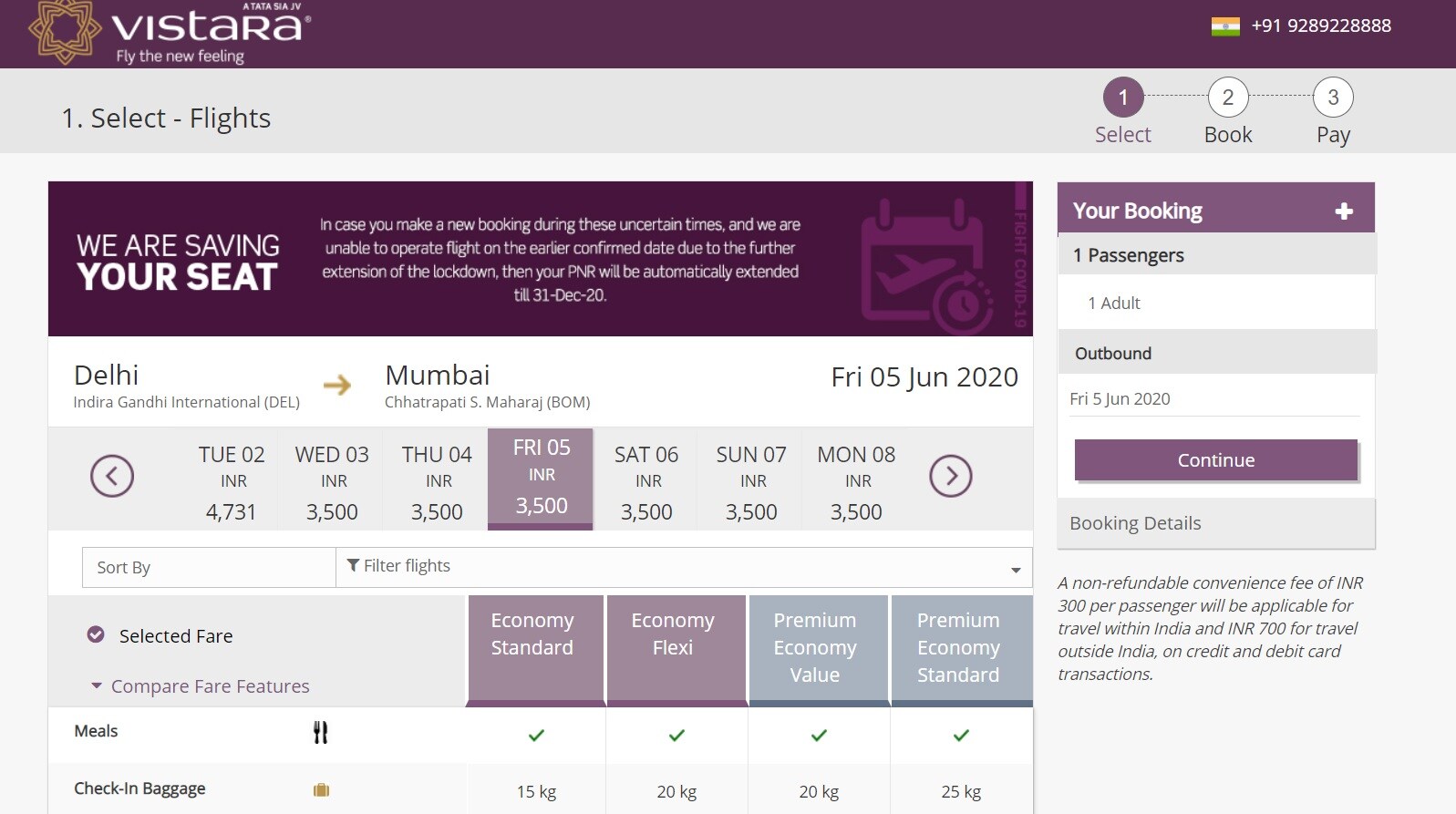Click the Meals checkmark for Premium Economy Value
The width and height of the screenshot is (1456, 814).
tap(819, 735)
